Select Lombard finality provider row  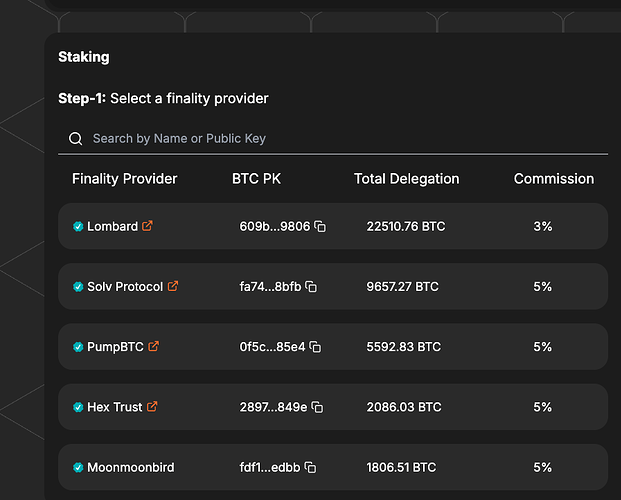coord(333,226)
